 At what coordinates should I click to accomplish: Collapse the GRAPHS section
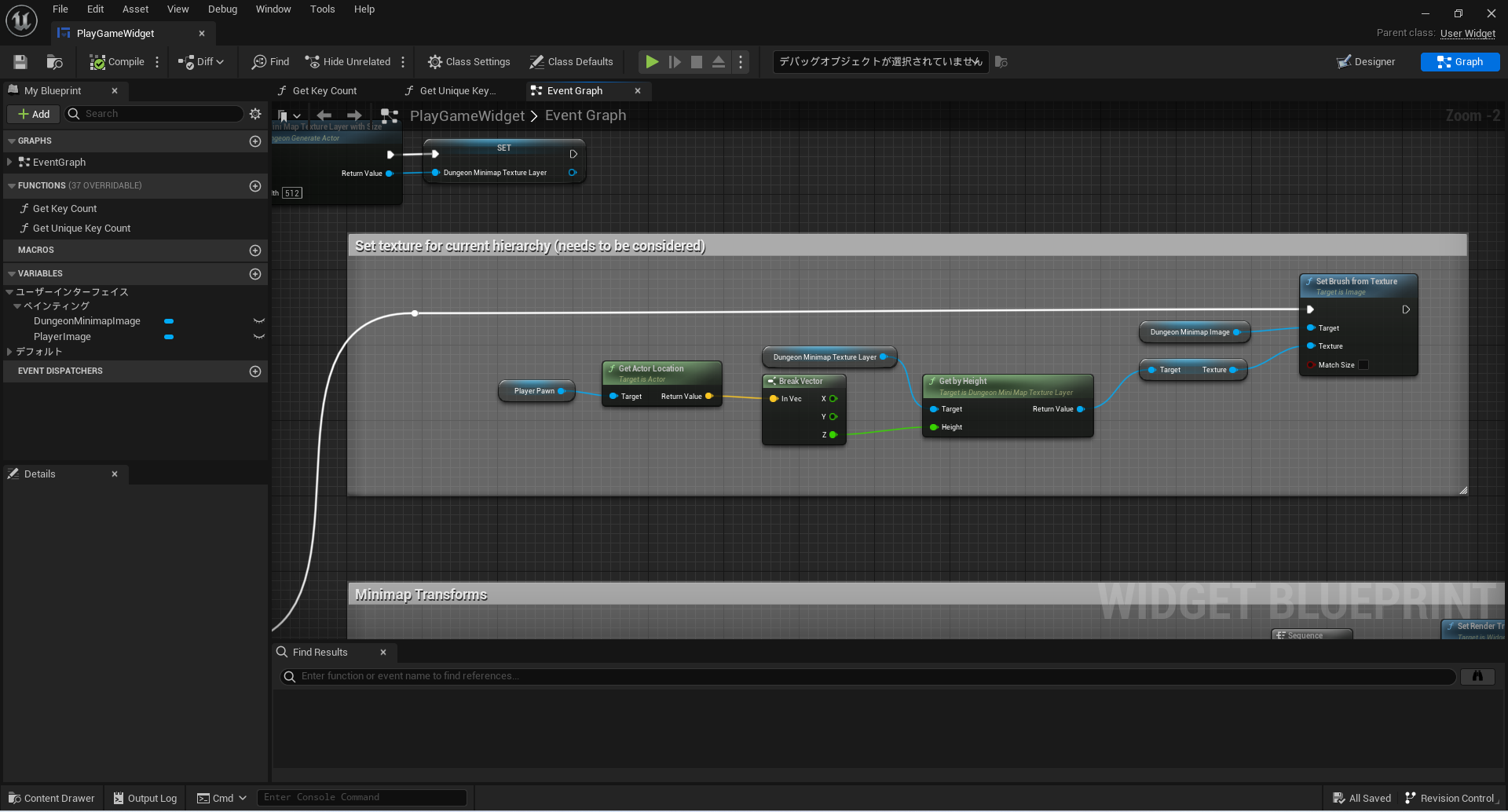[12, 141]
